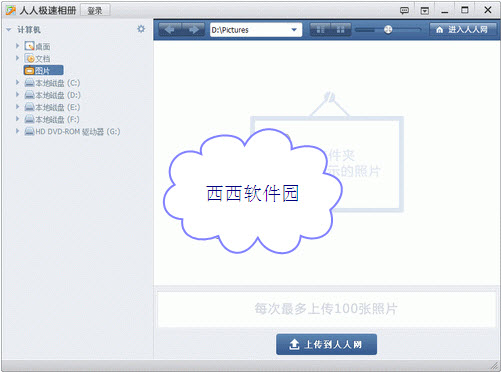501x372 pixels.
Task: Open the title bar menu dropdown icon
Action: (425, 11)
